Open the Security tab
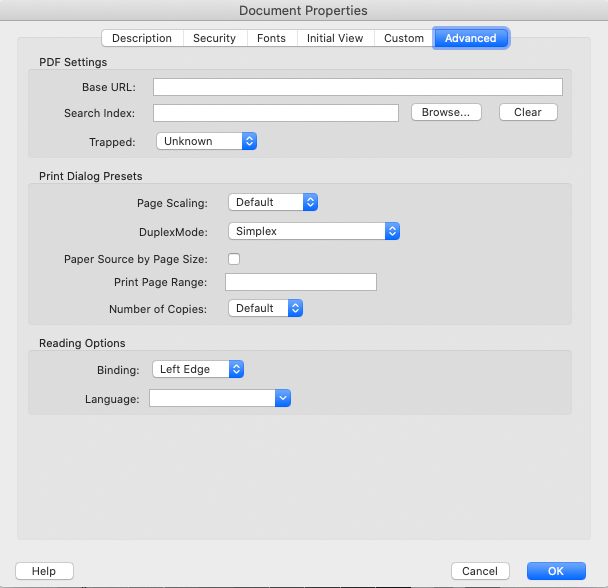The width and height of the screenshot is (608, 588). coord(214,38)
